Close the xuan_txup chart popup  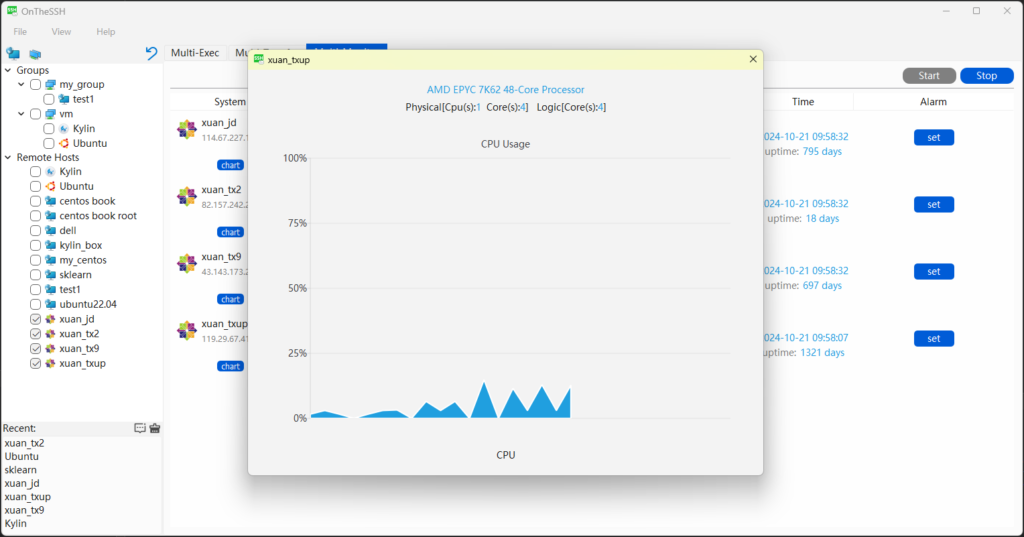click(x=753, y=60)
